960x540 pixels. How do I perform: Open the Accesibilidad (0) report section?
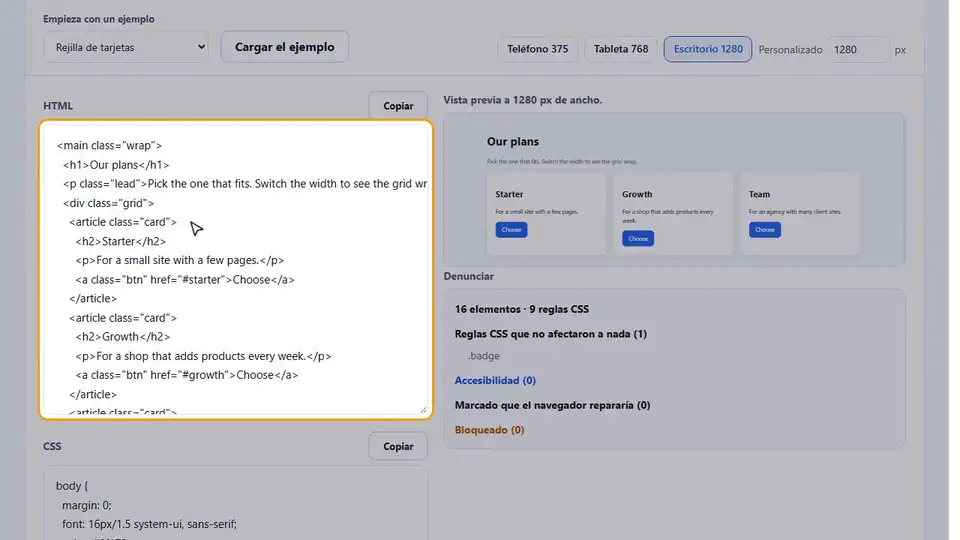tap(495, 380)
